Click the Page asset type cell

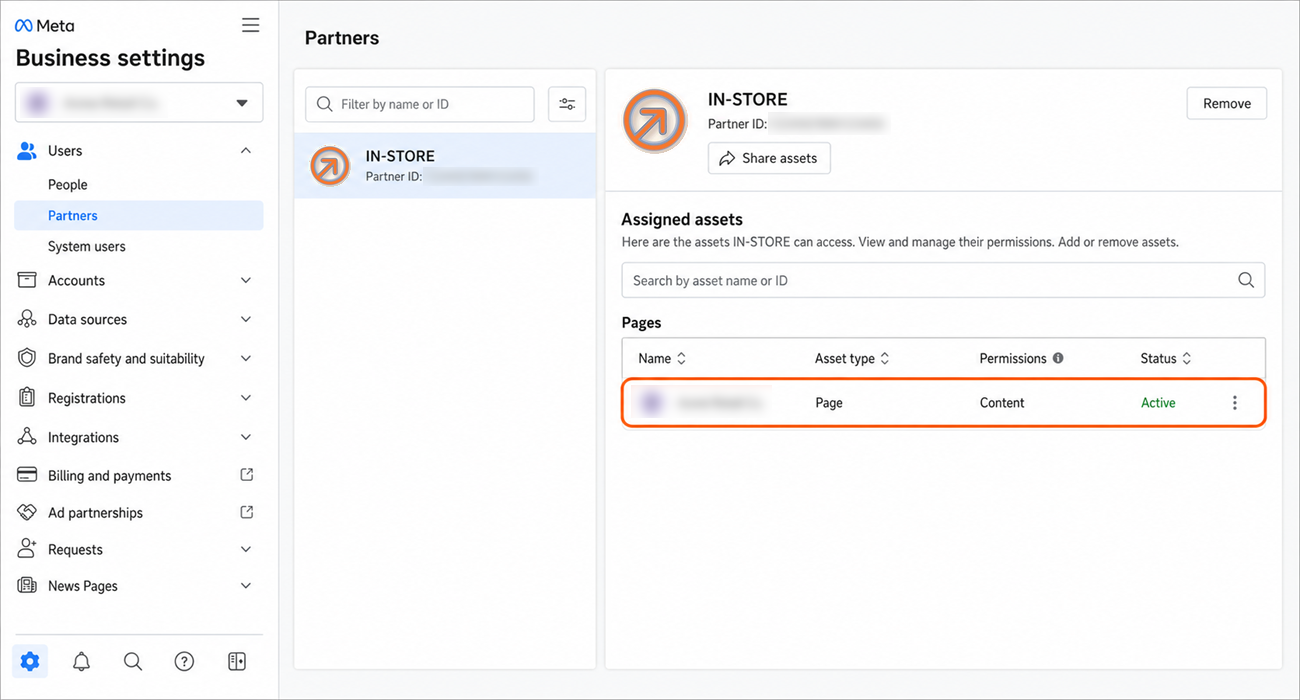click(x=829, y=403)
